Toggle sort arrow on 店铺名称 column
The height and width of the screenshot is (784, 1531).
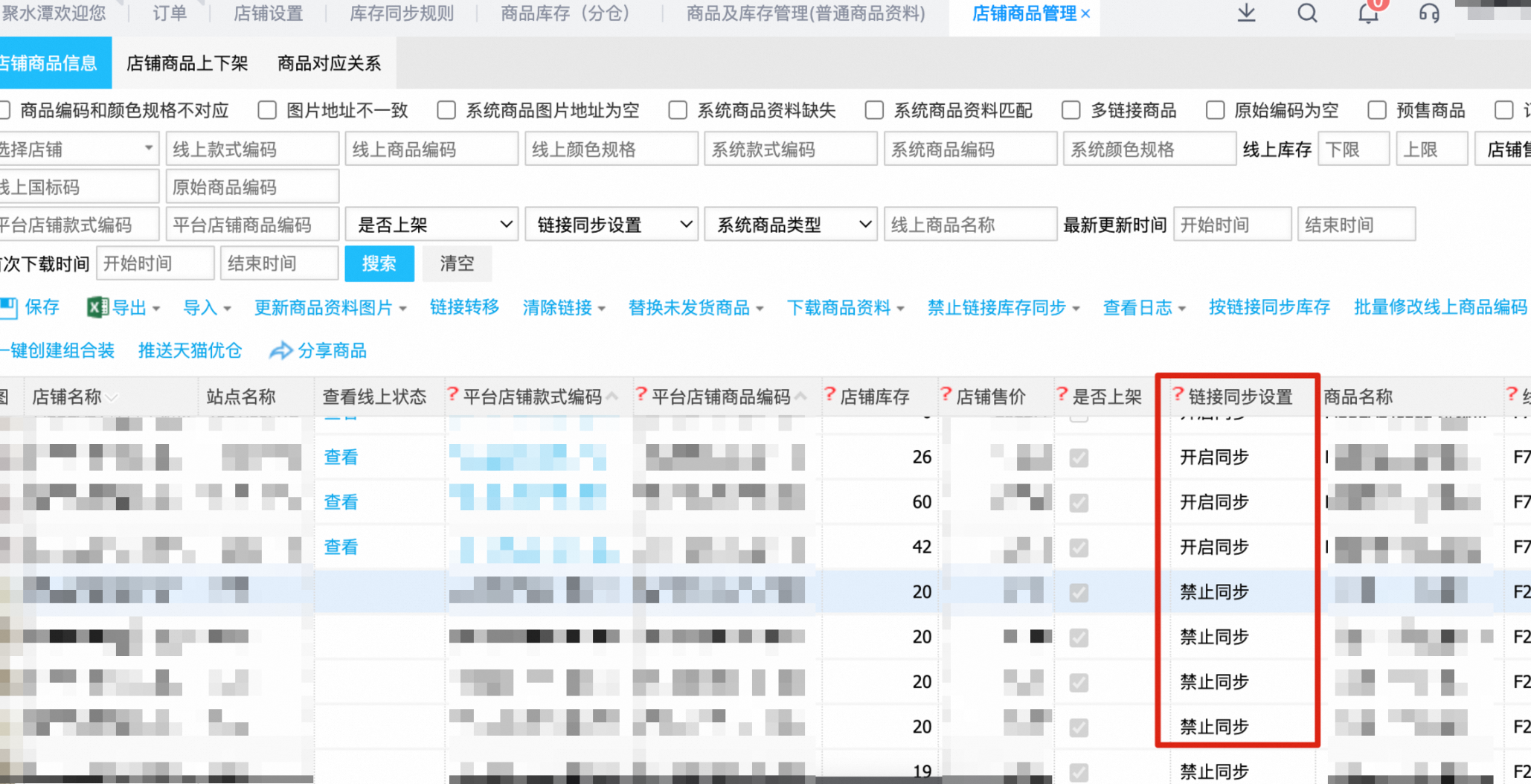112,397
